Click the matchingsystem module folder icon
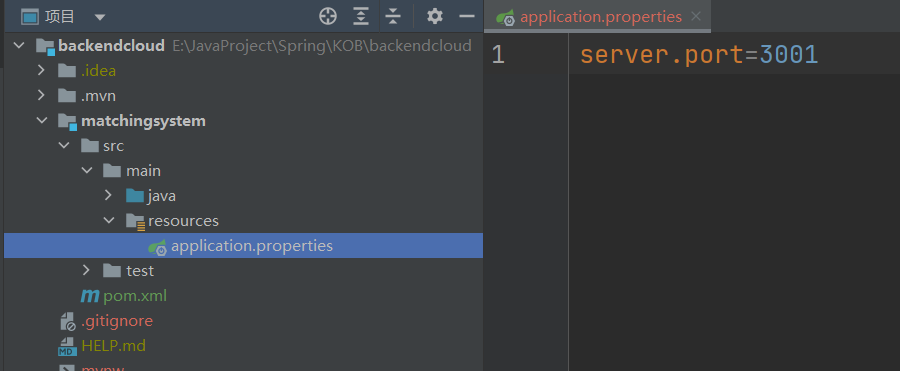The height and width of the screenshot is (371, 900). point(68,121)
